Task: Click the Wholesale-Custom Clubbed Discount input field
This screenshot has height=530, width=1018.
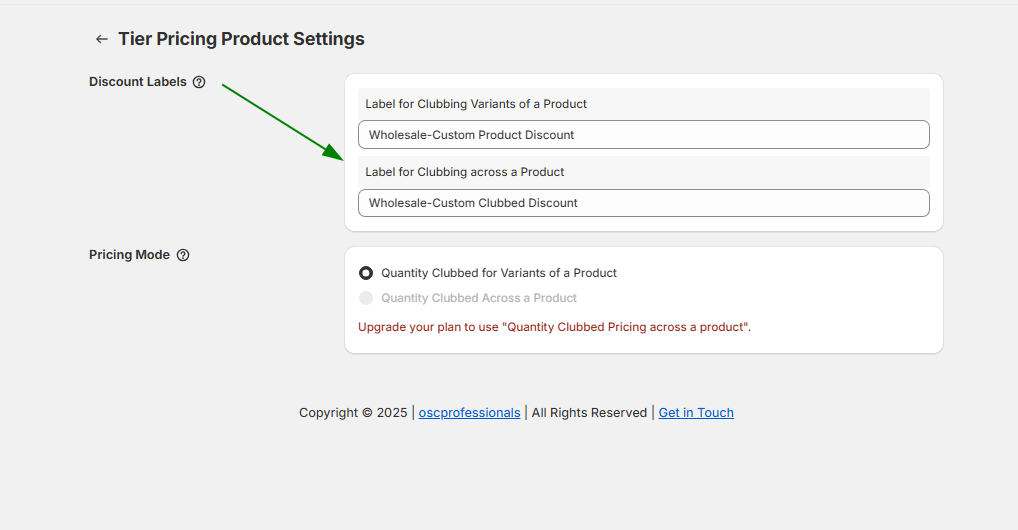Action: point(643,203)
